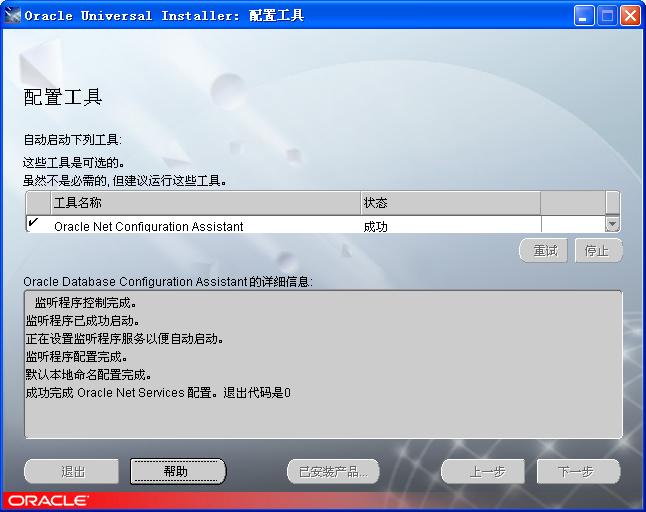Viewport: 646px width, 512px height.
Task: Click the tool list scroll down arrow
Action: click(612, 224)
